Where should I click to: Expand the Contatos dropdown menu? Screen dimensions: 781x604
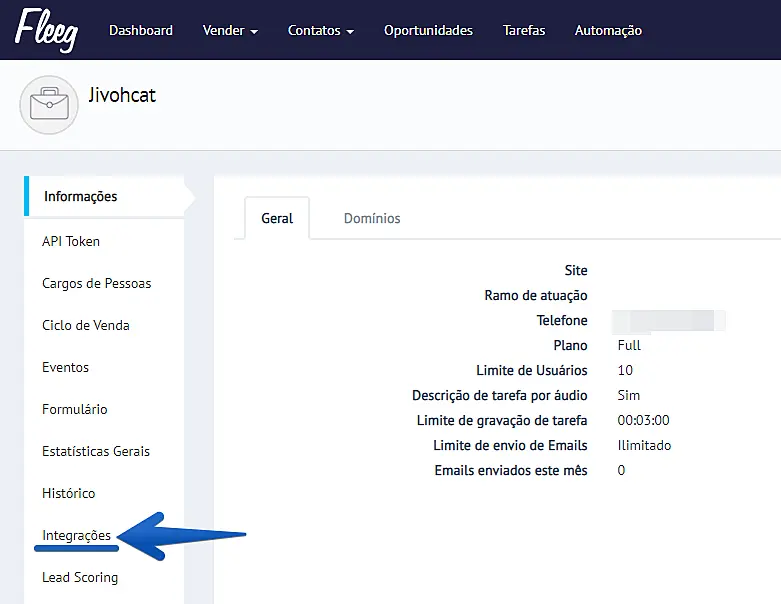click(x=320, y=31)
